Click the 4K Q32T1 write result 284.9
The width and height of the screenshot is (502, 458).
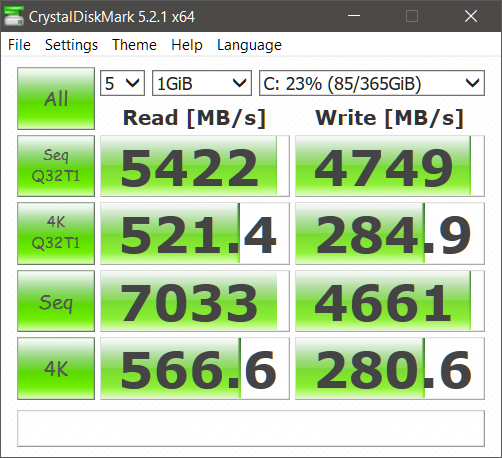coord(390,233)
